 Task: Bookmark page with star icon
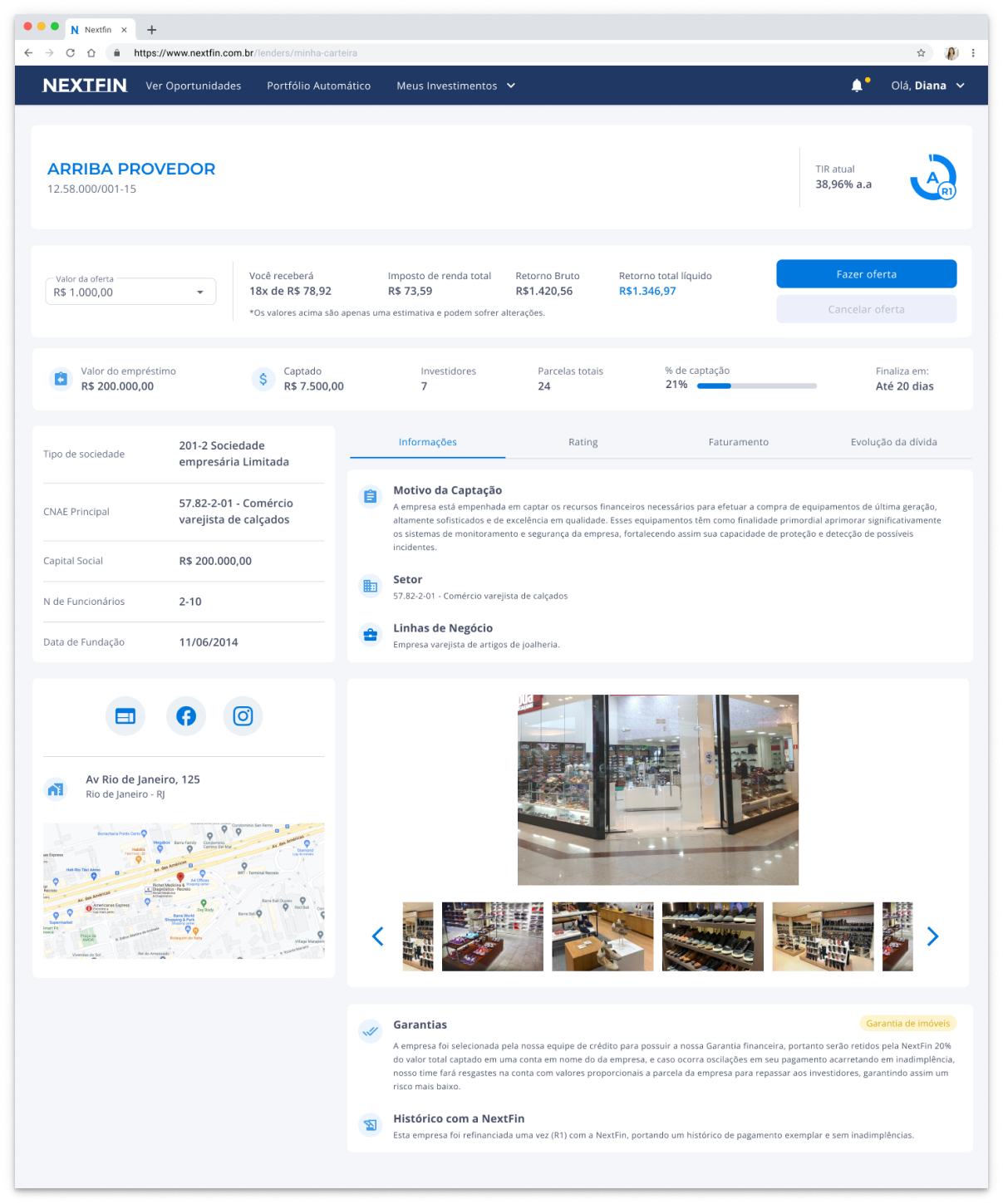pos(921,52)
